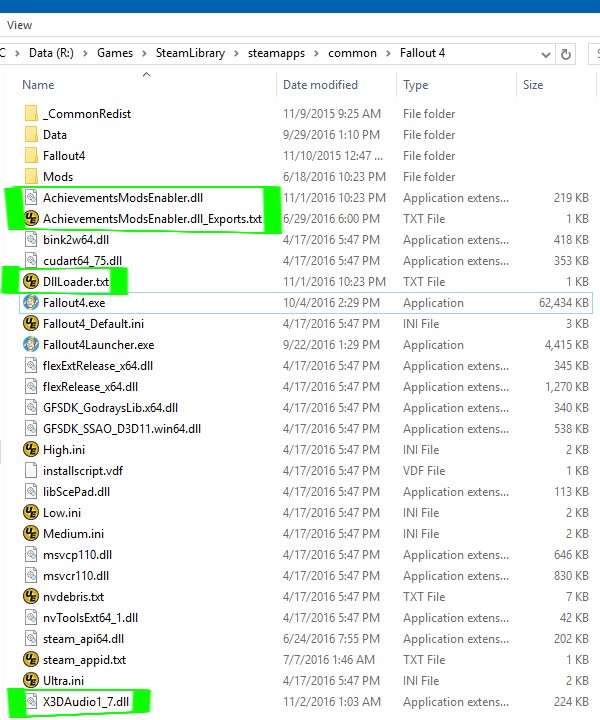Screen dimensions: 600x720
Task: Click the Fallout4.exe Vault Boy icon
Action: click(31, 302)
